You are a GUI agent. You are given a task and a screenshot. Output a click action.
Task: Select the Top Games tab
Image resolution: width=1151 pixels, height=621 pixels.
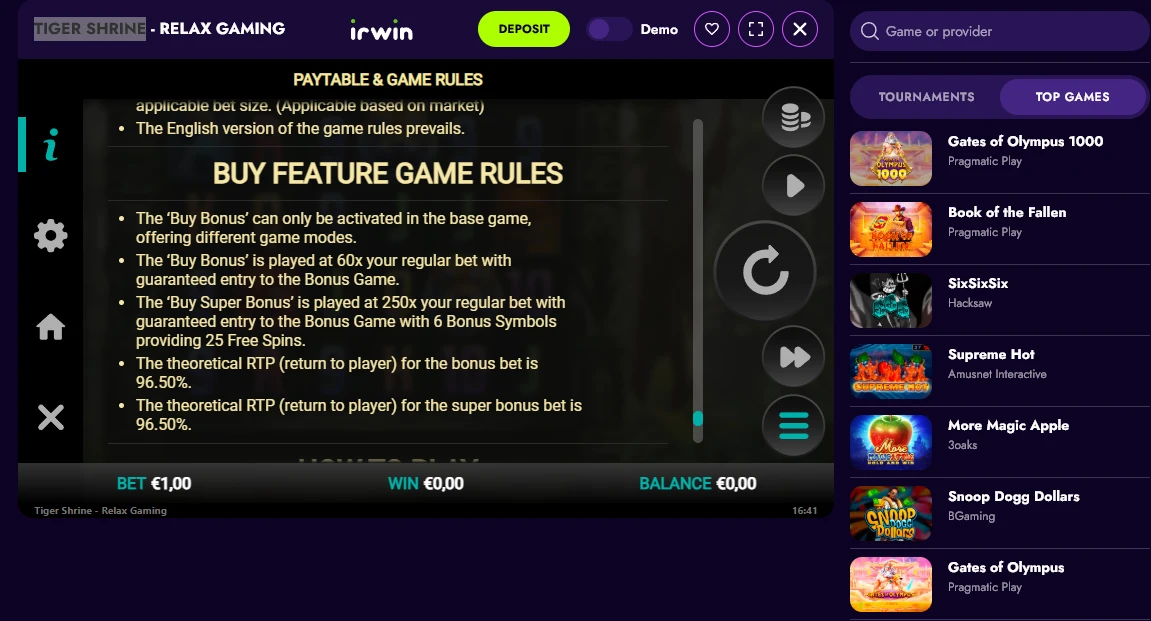point(1072,97)
